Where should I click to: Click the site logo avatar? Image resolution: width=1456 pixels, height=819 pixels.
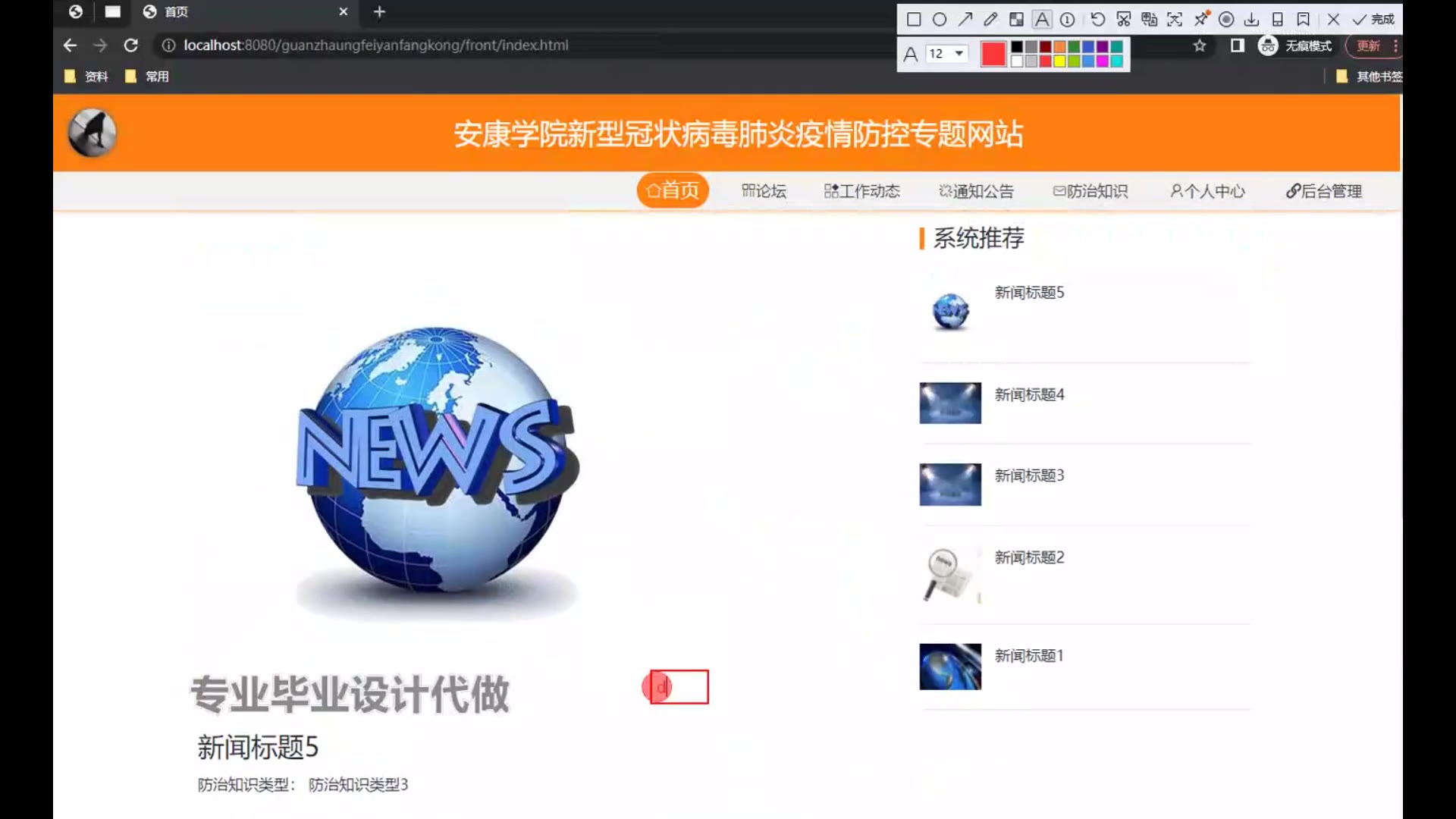click(x=92, y=133)
